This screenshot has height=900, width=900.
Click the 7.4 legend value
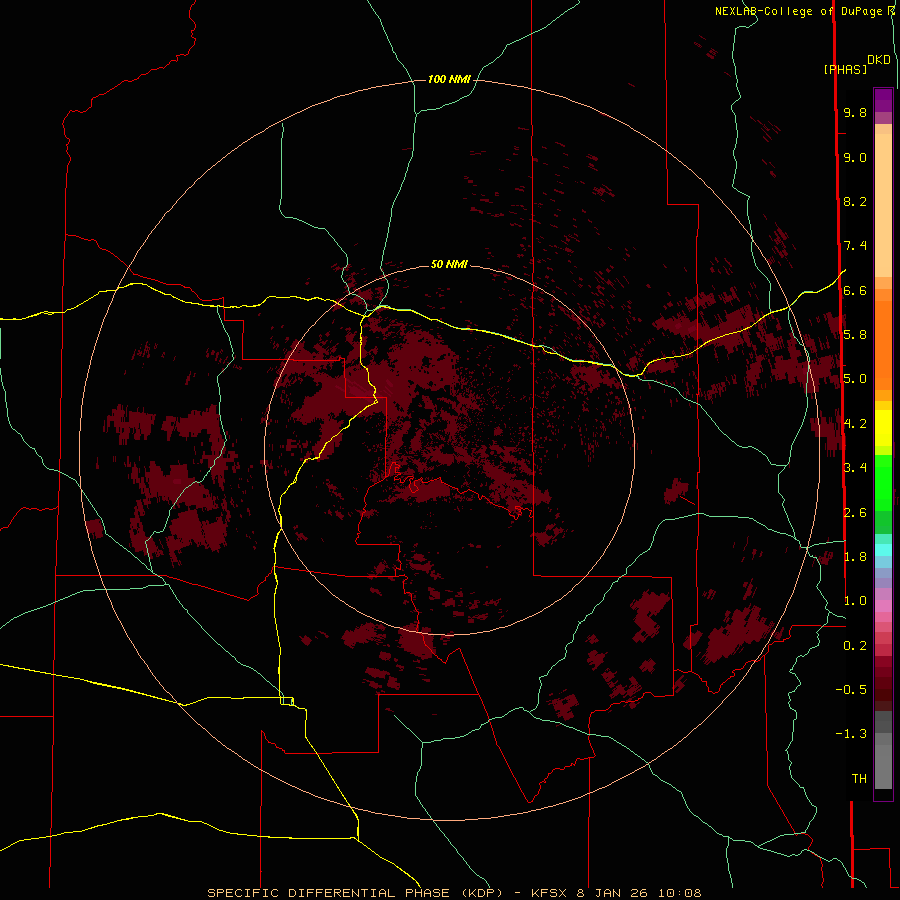pyautogui.click(x=855, y=246)
